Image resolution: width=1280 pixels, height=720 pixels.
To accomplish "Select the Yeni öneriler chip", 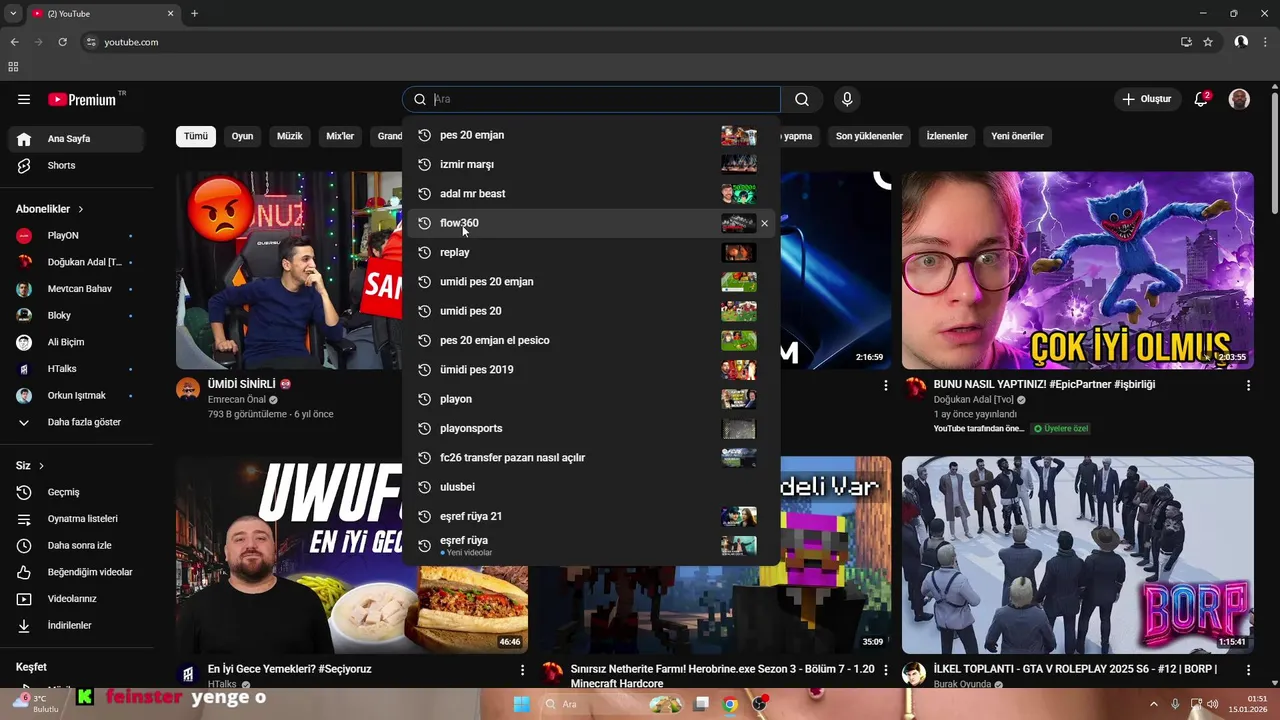I will coord(1017,136).
